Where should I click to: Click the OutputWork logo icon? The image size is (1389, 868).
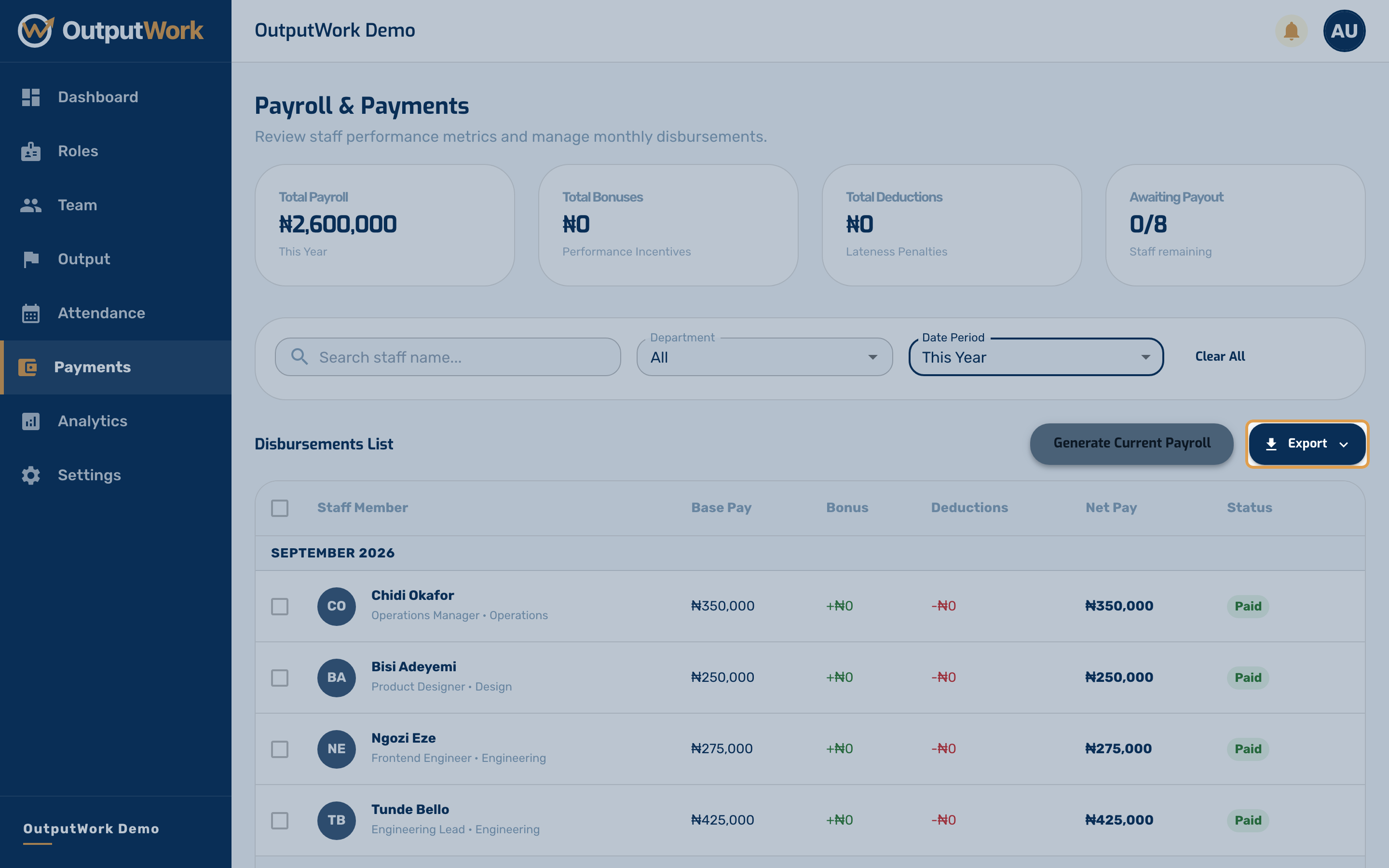[36, 30]
